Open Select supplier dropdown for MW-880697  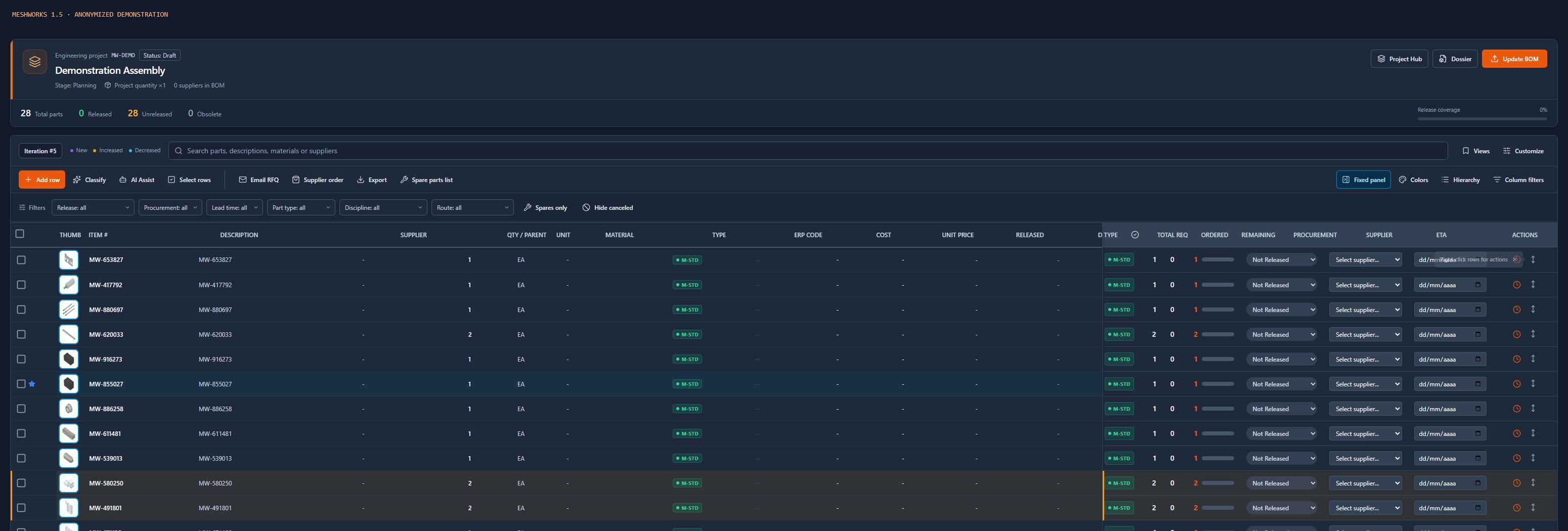pos(1365,309)
